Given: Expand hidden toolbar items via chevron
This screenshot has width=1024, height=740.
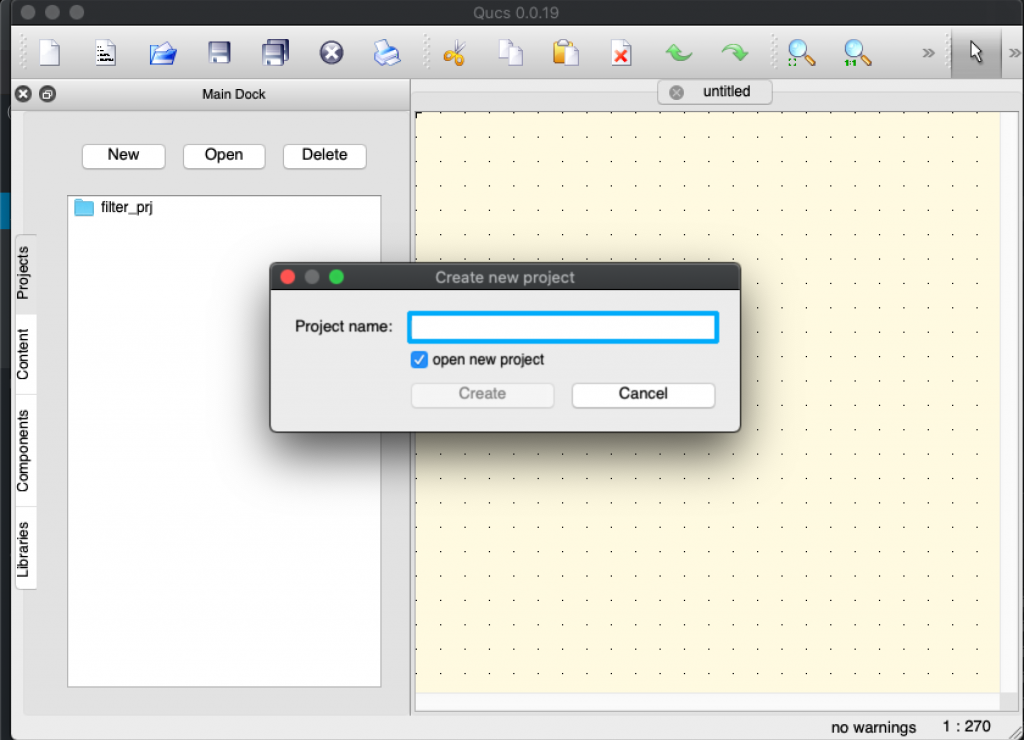Looking at the screenshot, I should [928, 53].
